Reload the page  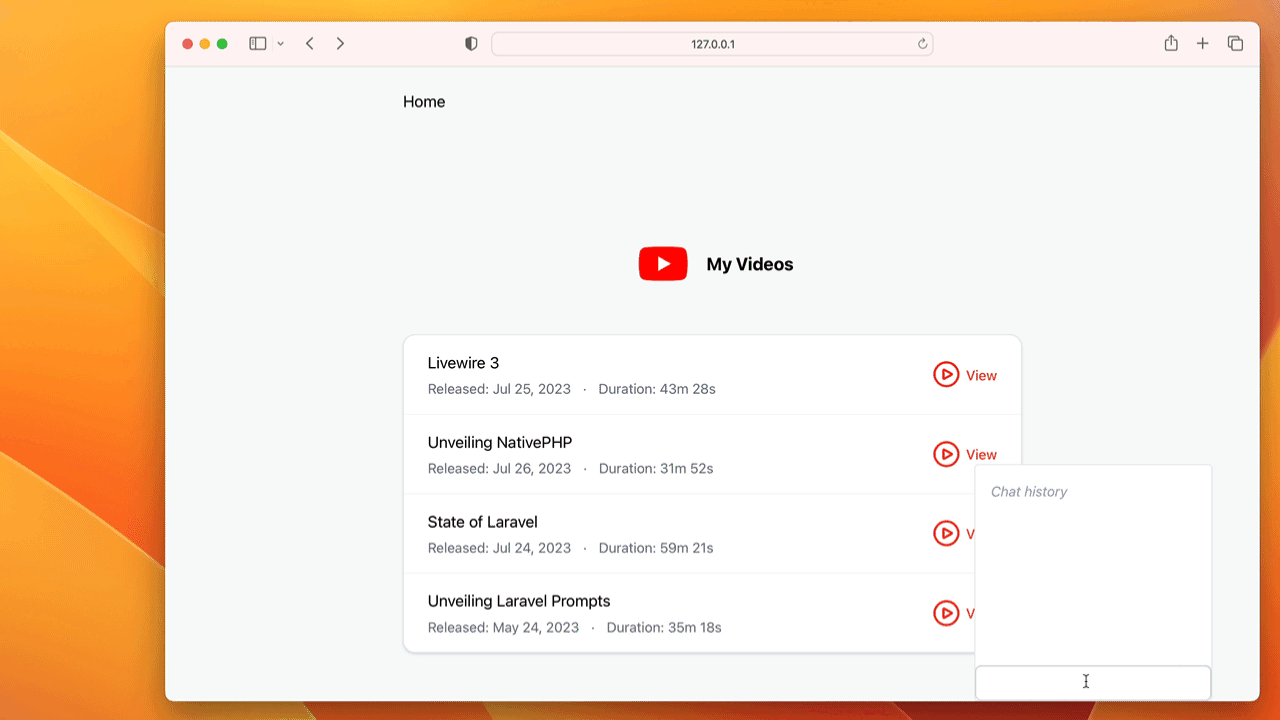coord(922,44)
